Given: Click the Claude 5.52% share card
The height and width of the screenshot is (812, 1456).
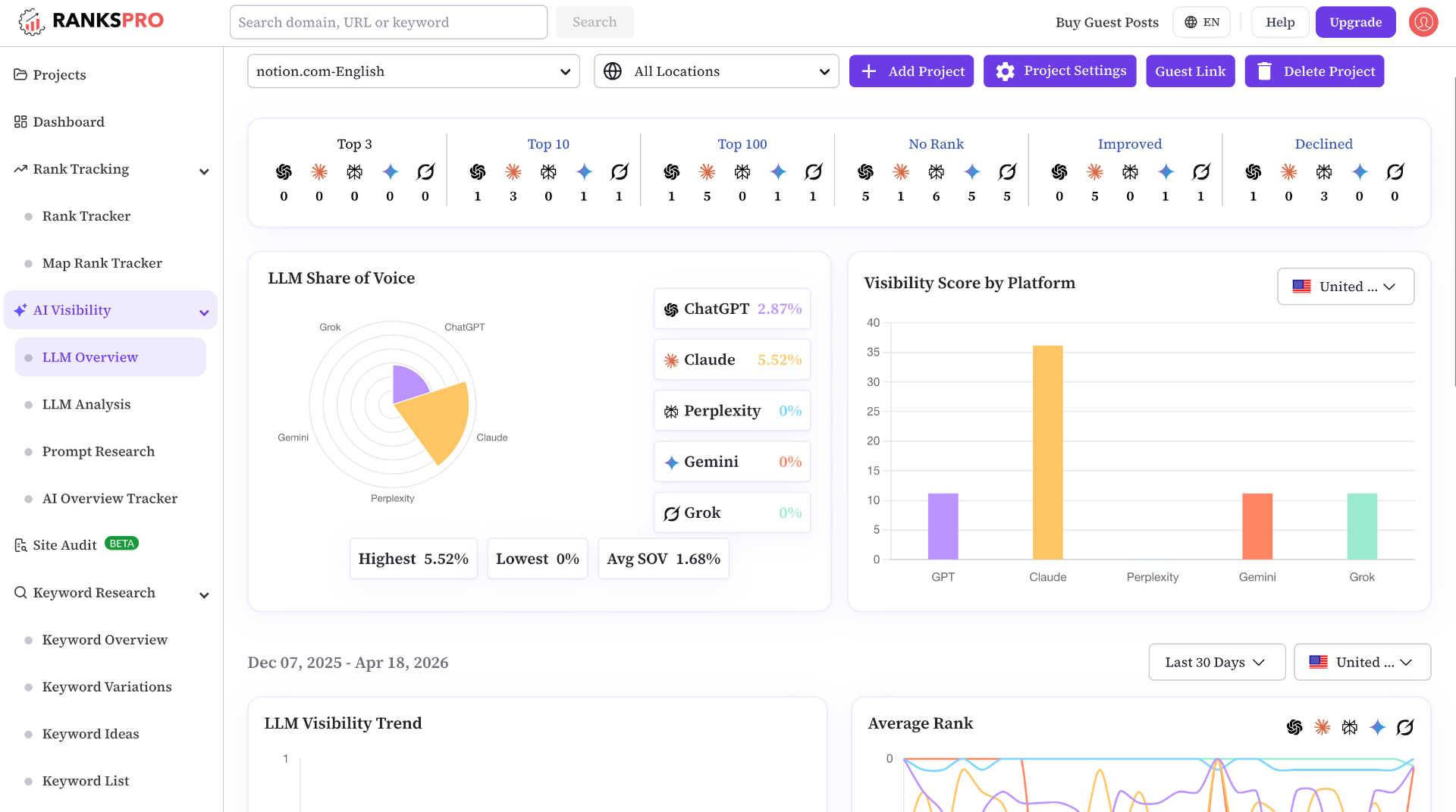Looking at the screenshot, I should click(x=732, y=359).
